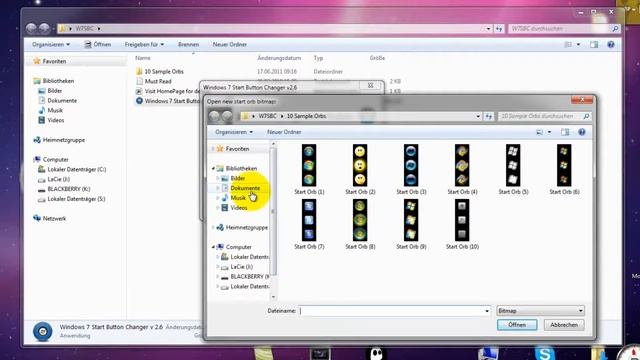Open help icon in the open dialog
The width and height of the screenshot is (640, 360).
click(x=582, y=132)
